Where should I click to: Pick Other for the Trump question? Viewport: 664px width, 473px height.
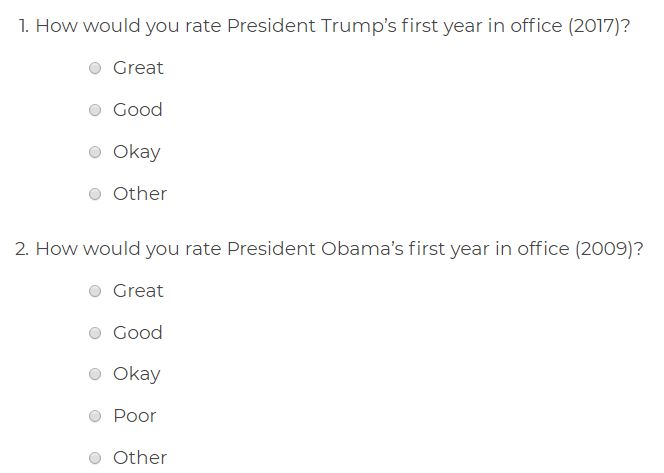(x=95, y=194)
